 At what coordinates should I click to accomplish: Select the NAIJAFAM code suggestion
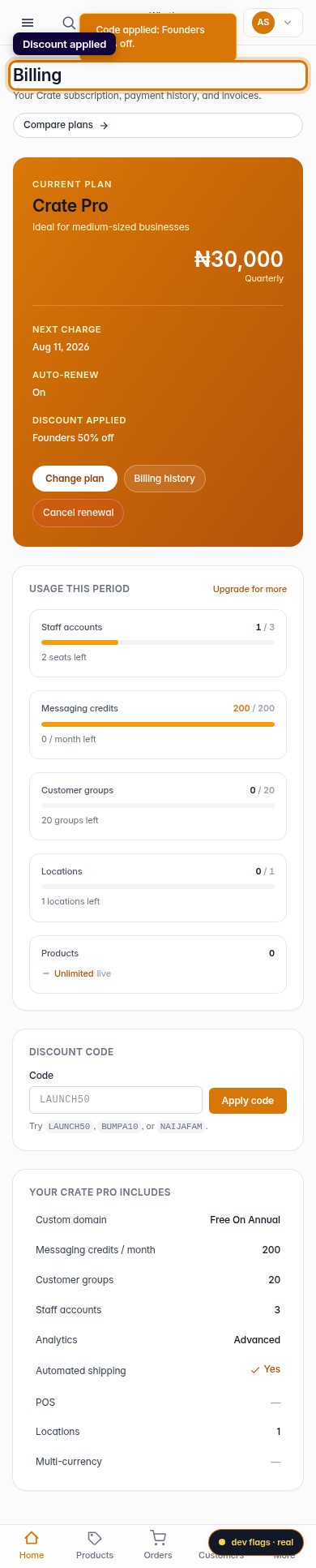[181, 1126]
